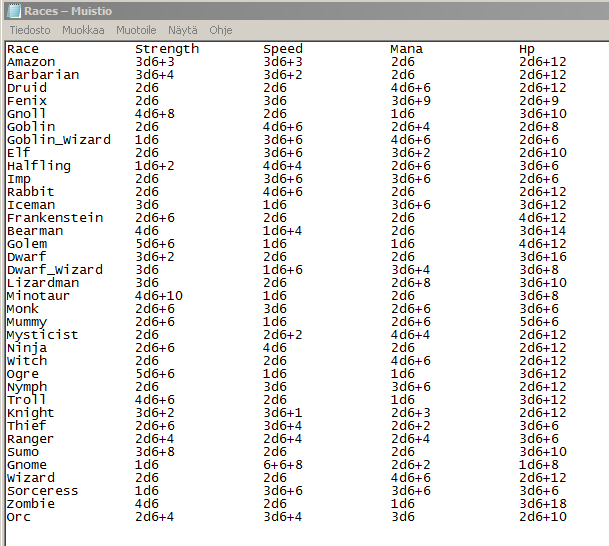Screen dimensions: 609x546
Task: Click the Speed column header text
Action: click(283, 49)
